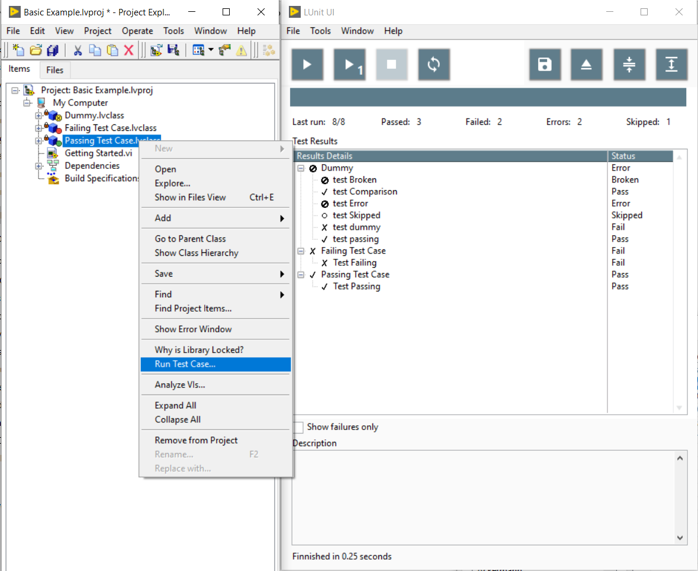Choose Remove from Project in context menu
Viewport: 698px width, 571px height.
tap(216, 440)
